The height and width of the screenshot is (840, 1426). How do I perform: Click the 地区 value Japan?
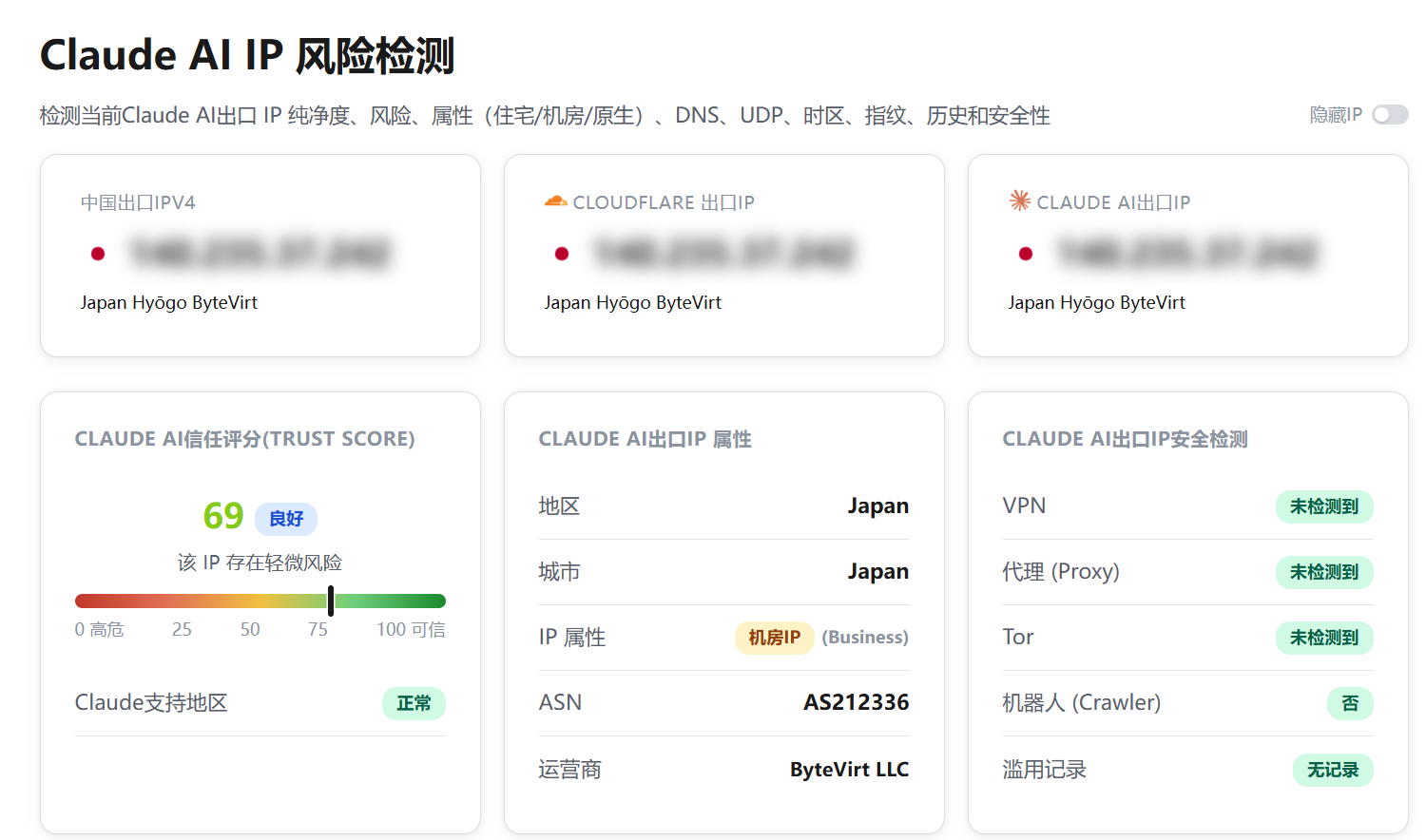click(878, 506)
